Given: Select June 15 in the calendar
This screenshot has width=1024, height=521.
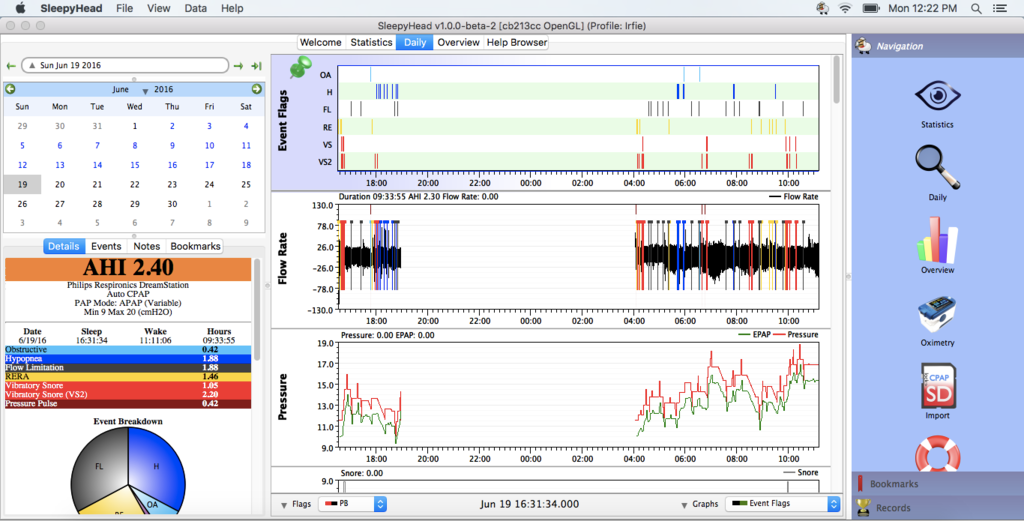Looking at the screenshot, I should pos(135,165).
